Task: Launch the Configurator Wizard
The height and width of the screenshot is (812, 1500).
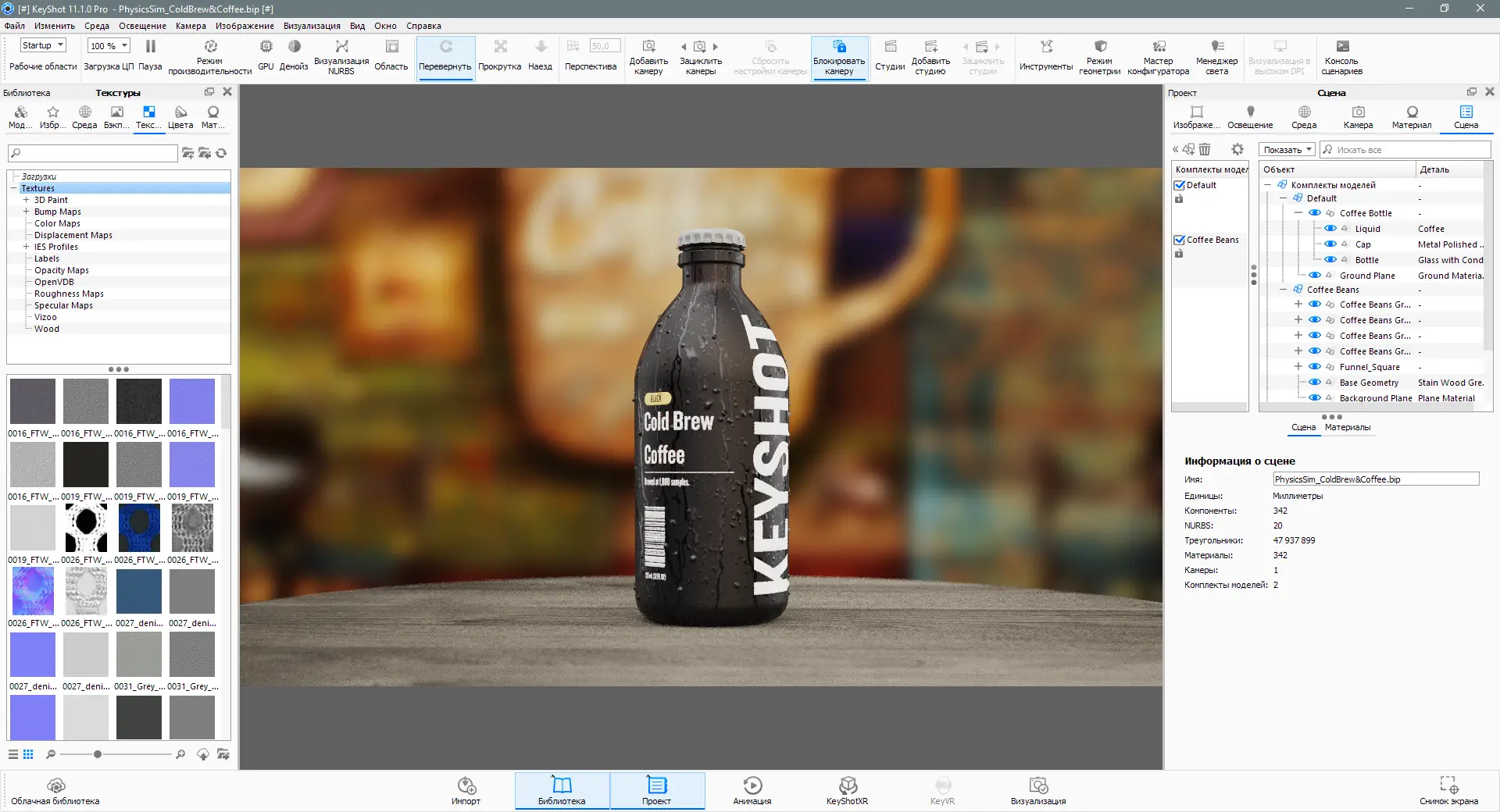Action: click(x=1159, y=58)
